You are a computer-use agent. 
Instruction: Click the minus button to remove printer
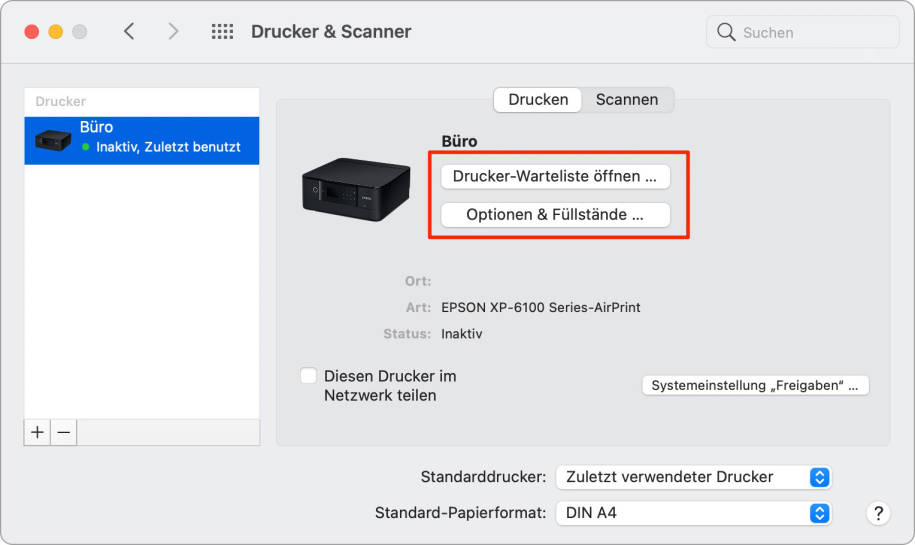point(63,432)
